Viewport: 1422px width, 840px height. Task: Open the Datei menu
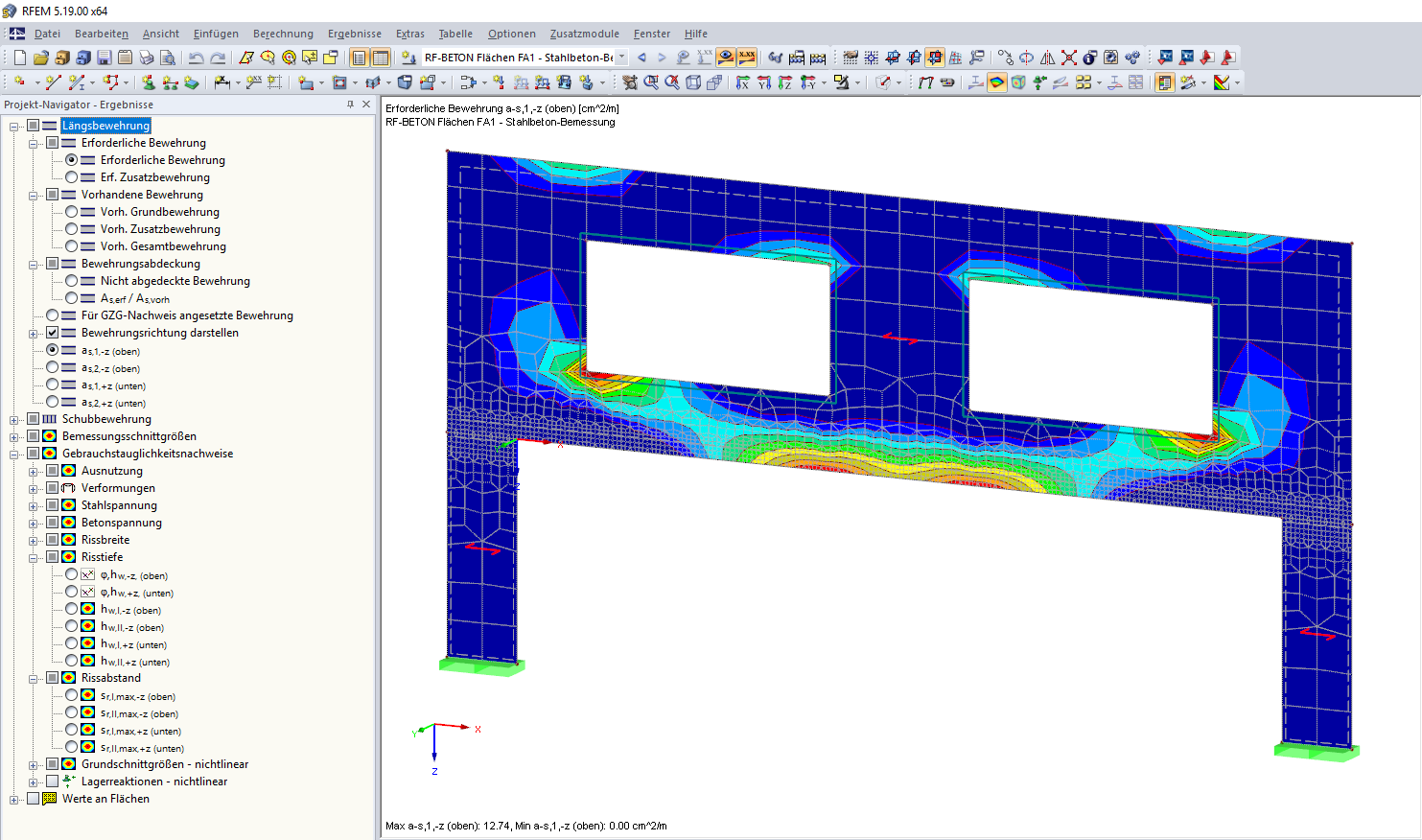(x=47, y=34)
